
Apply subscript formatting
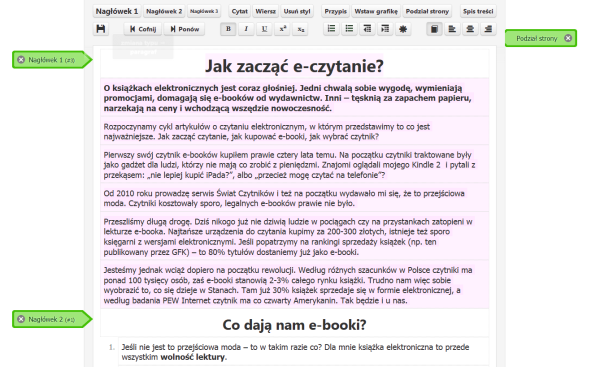click(x=301, y=29)
